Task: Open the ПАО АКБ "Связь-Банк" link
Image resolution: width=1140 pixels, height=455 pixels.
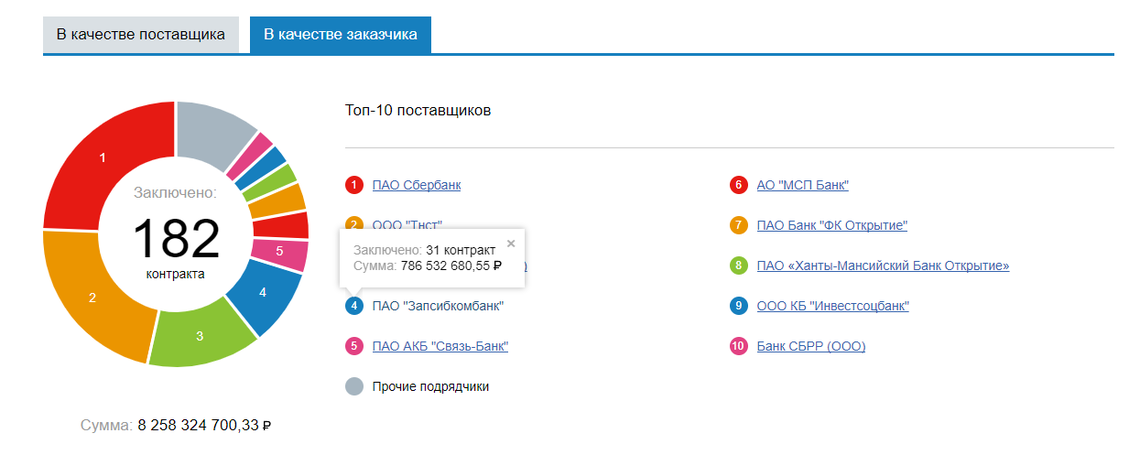Action: click(x=440, y=346)
